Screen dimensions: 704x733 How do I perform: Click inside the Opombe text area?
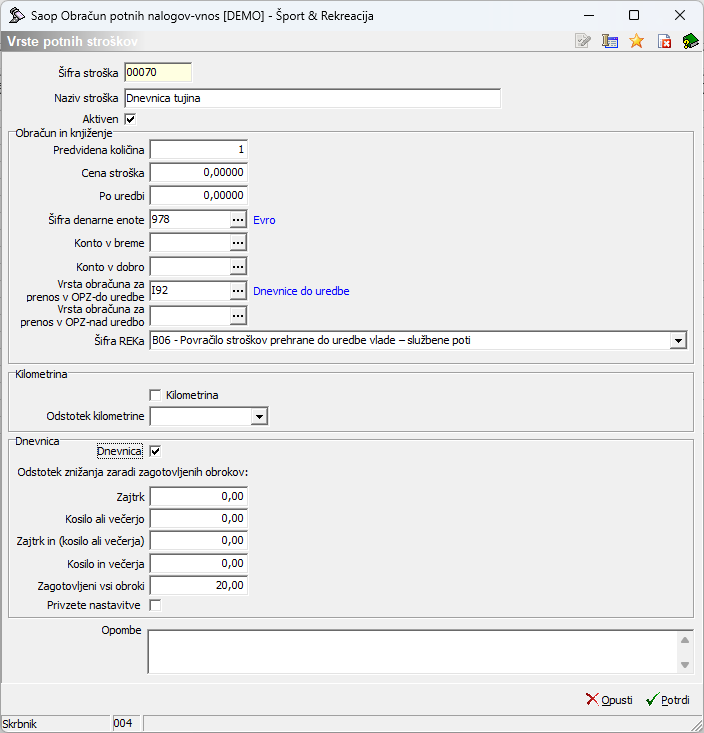pyautogui.click(x=413, y=652)
